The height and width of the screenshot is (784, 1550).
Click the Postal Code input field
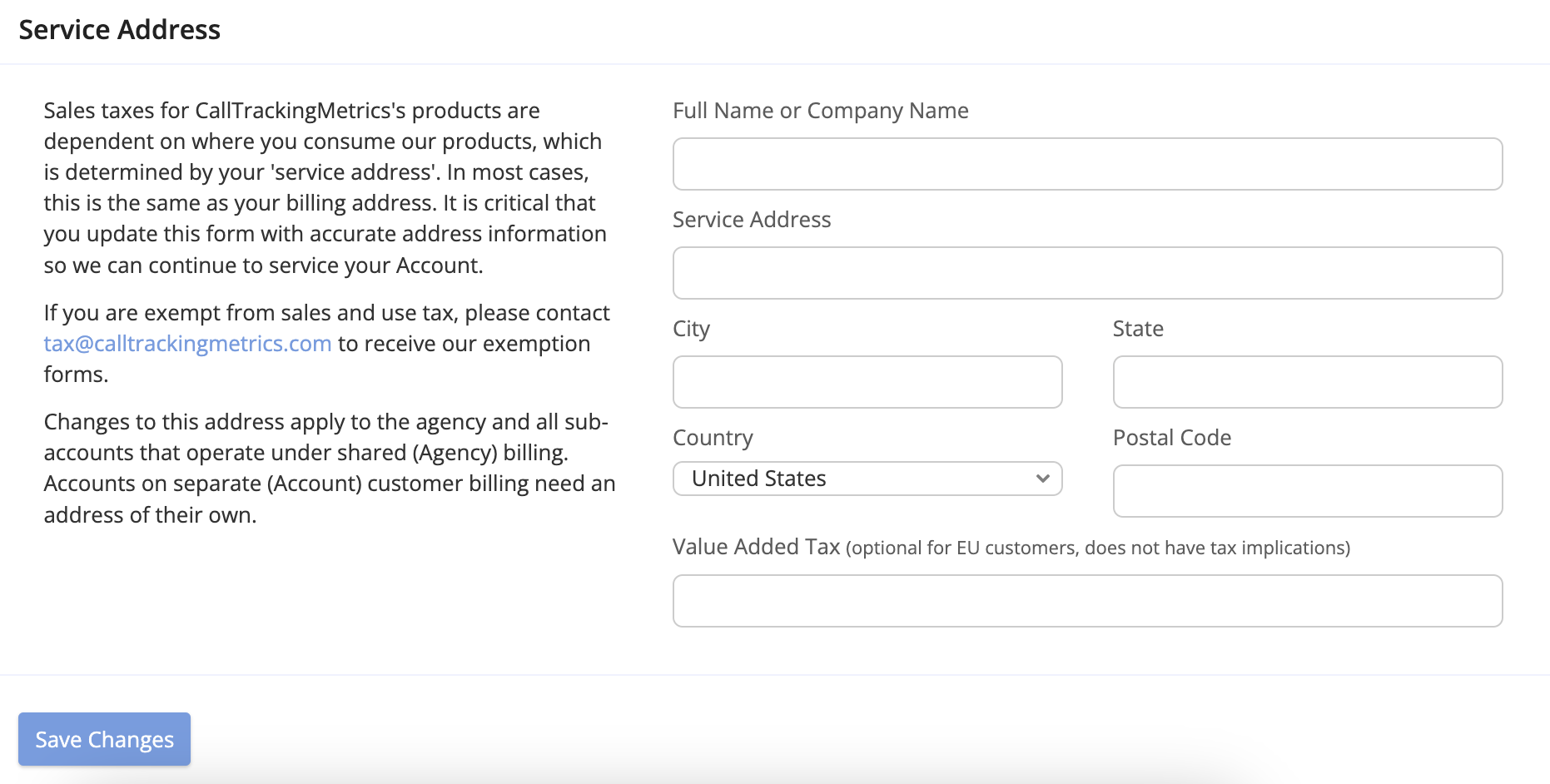click(1307, 491)
